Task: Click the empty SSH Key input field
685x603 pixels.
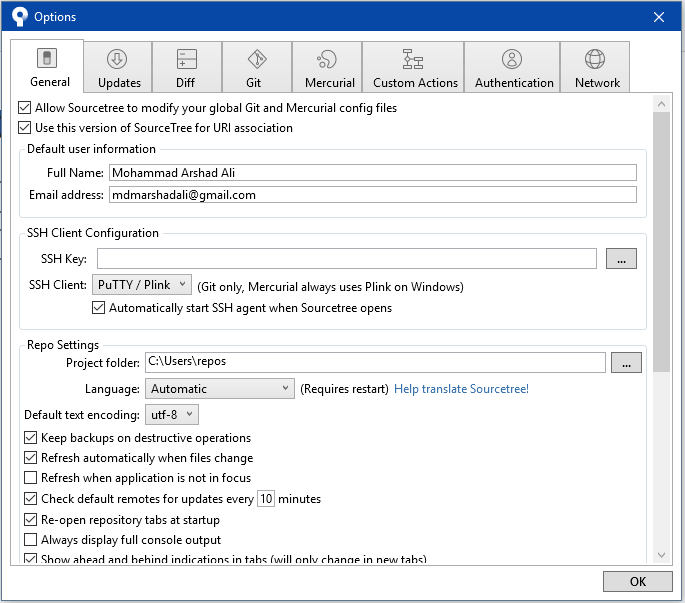Action: point(347,259)
